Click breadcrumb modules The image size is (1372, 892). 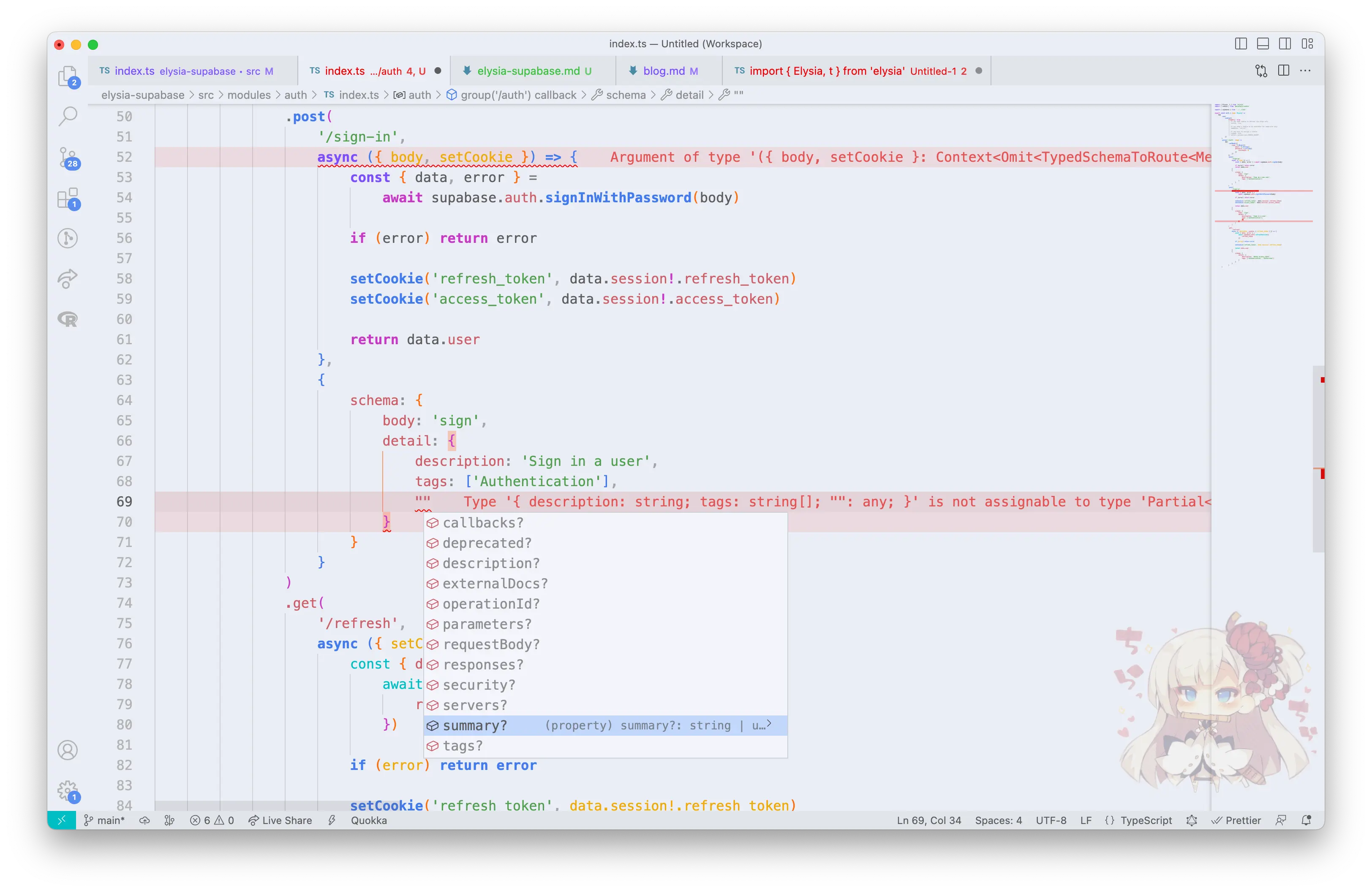(249, 95)
